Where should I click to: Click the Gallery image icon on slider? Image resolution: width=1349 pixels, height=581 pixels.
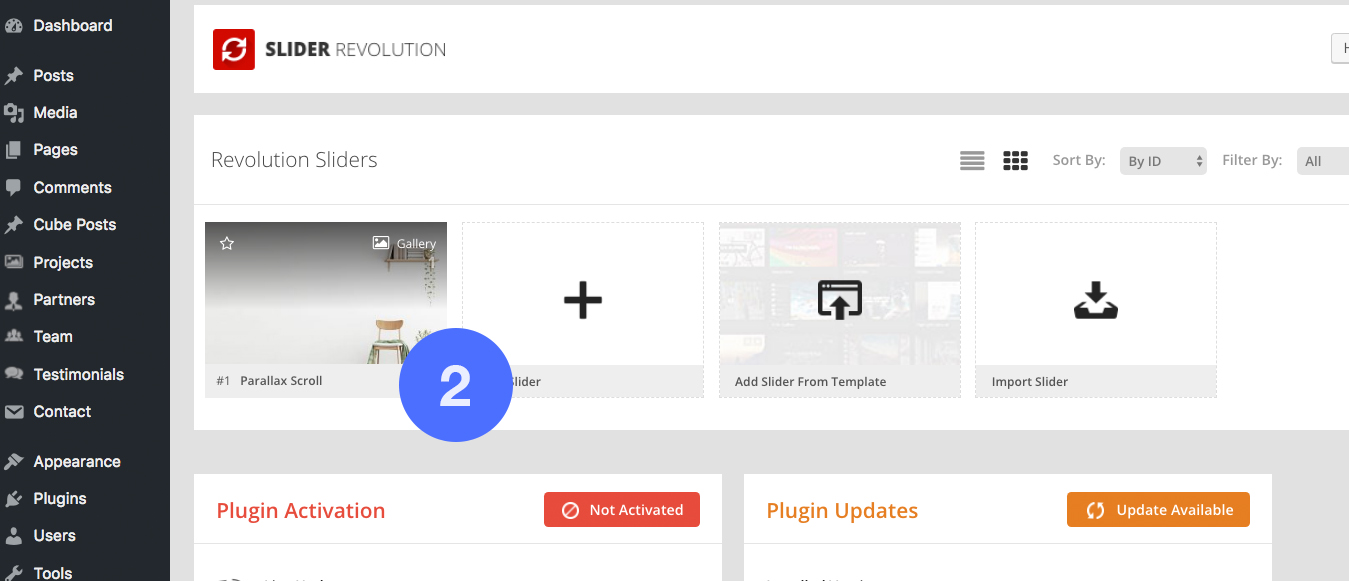point(380,243)
